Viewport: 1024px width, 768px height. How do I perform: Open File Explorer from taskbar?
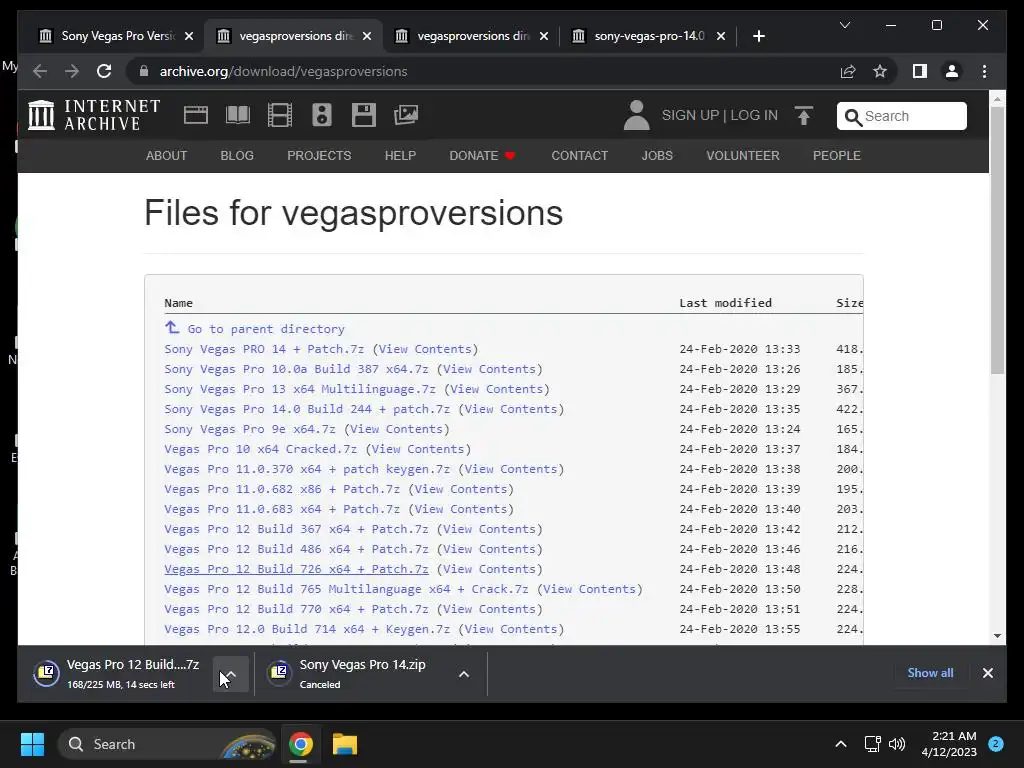point(344,744)
